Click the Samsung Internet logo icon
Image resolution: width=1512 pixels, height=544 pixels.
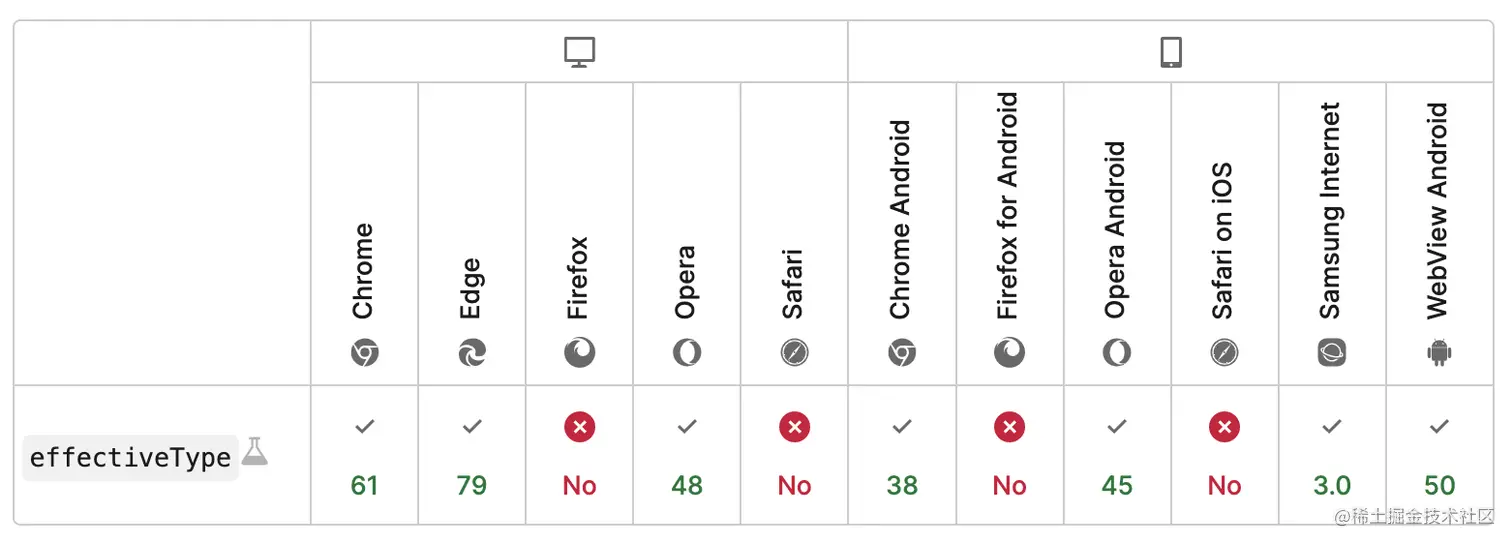[x=1332, y=352]
